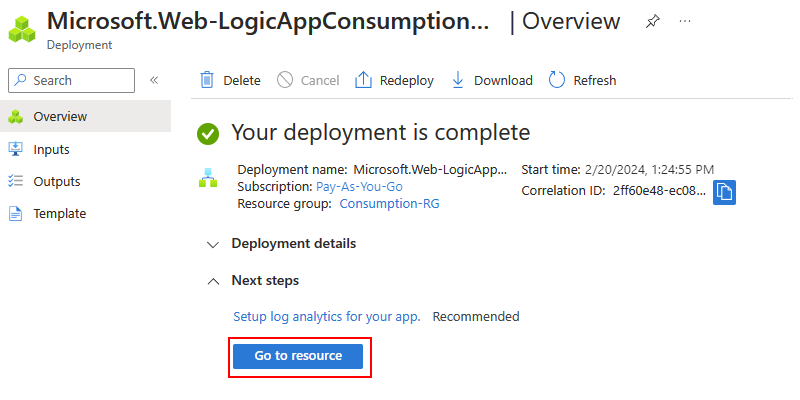Select the Template menu item
Screen dimensions: 800x400
(59, 213)
